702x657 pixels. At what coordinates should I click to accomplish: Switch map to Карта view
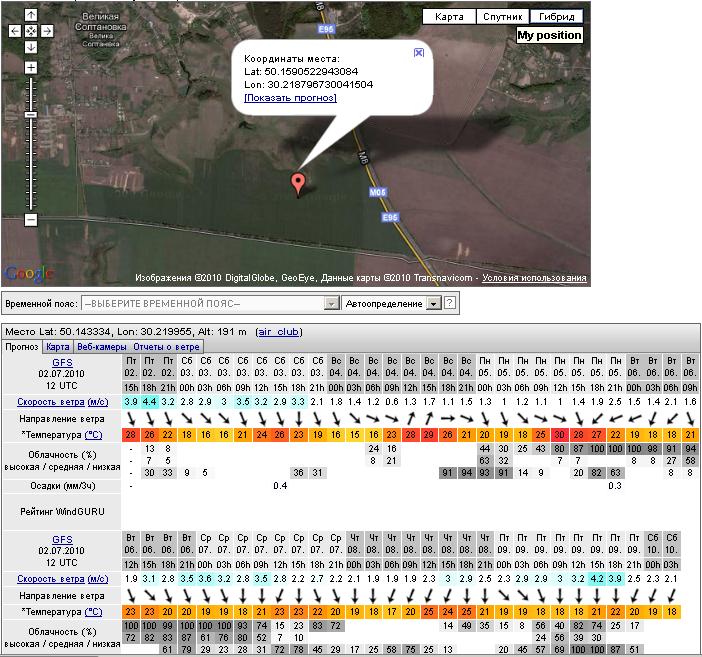(x=449, y=17)
